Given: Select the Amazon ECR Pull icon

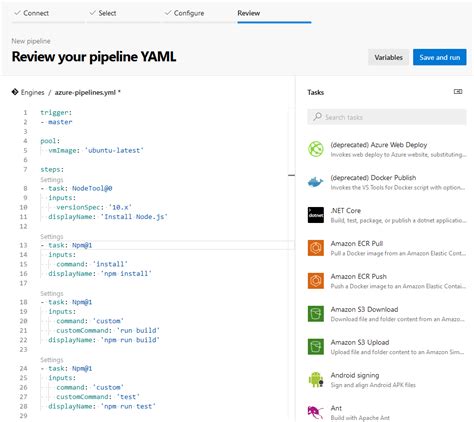Looking at the screenshot, I should click(x=316, y=248).
